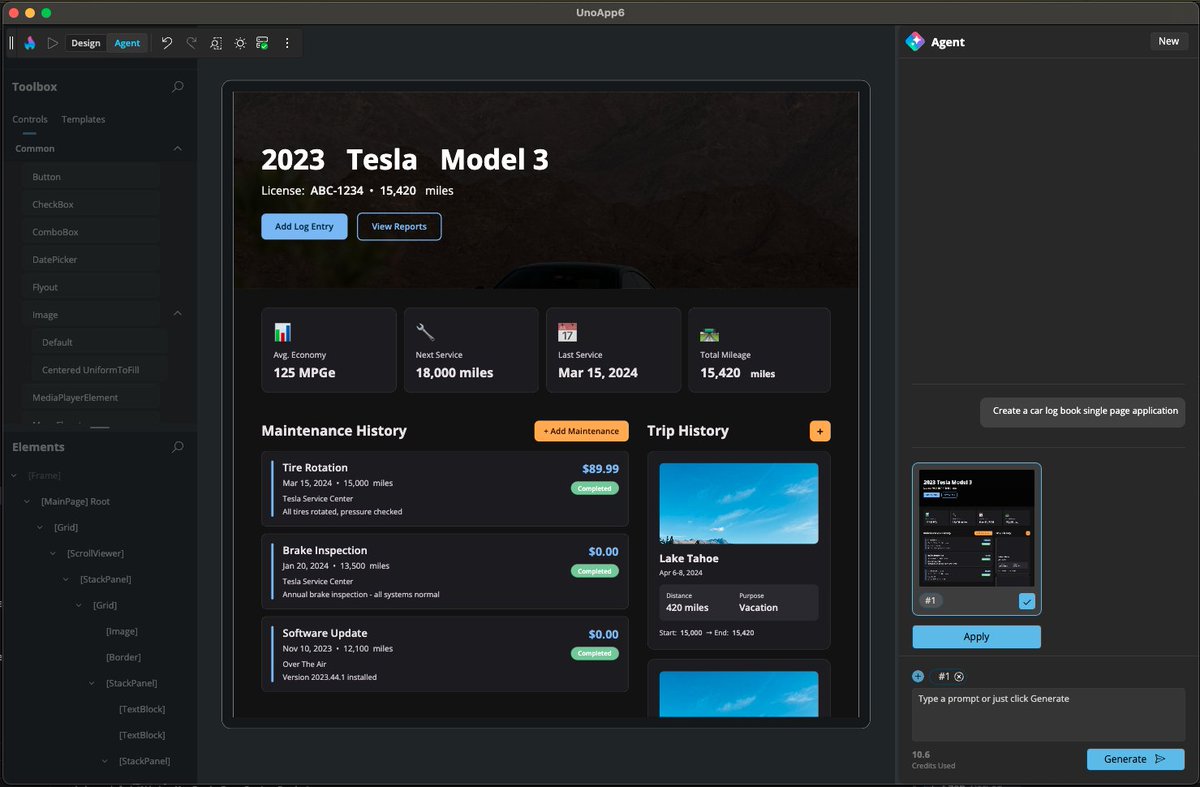Image resolution: width=1200 pixels, height=787 pixels.
Task: Click the 2023 Tesla Model 3 heading
Action: coord(404,160)
